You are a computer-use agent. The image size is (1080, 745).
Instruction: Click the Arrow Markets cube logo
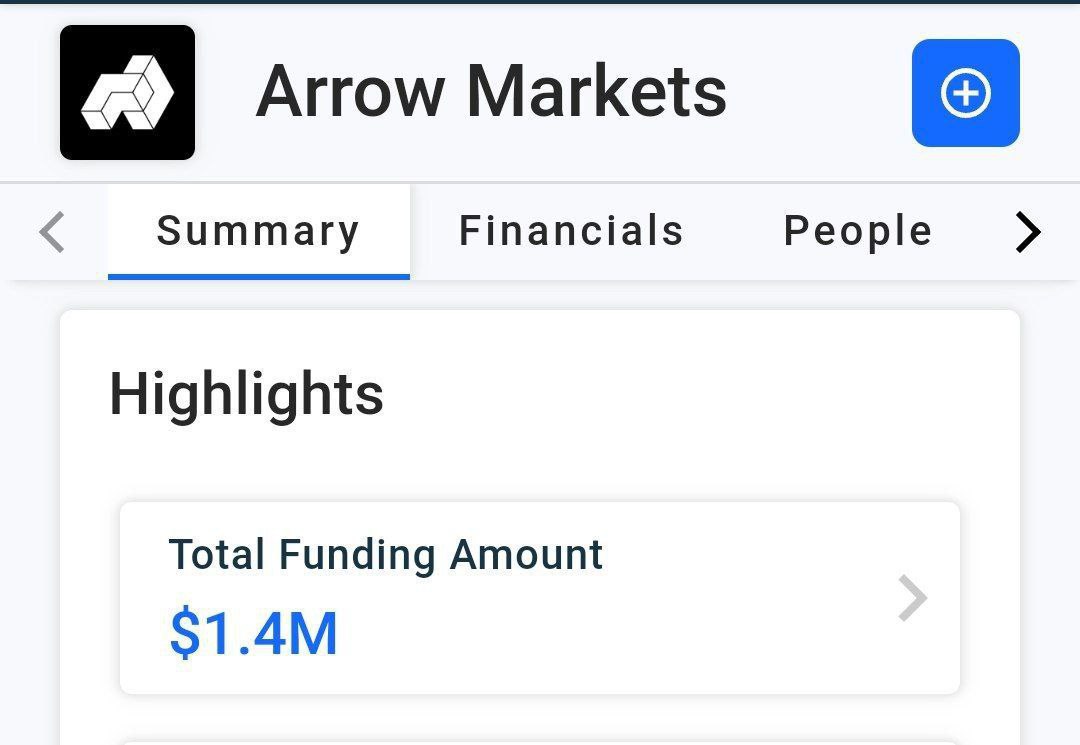(x=127, y=93)
